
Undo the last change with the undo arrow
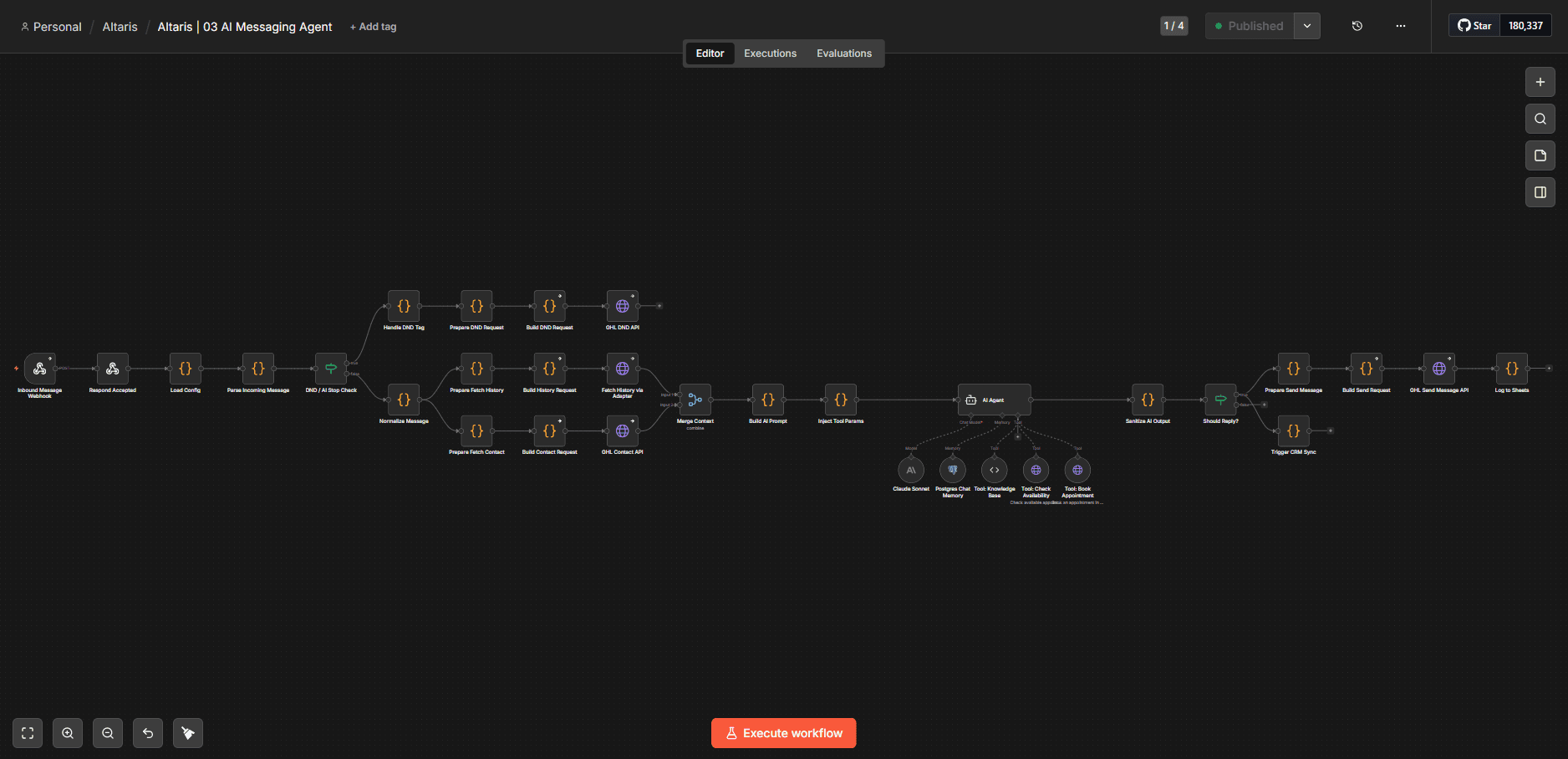pyautogui.click(x=148, y=733)
